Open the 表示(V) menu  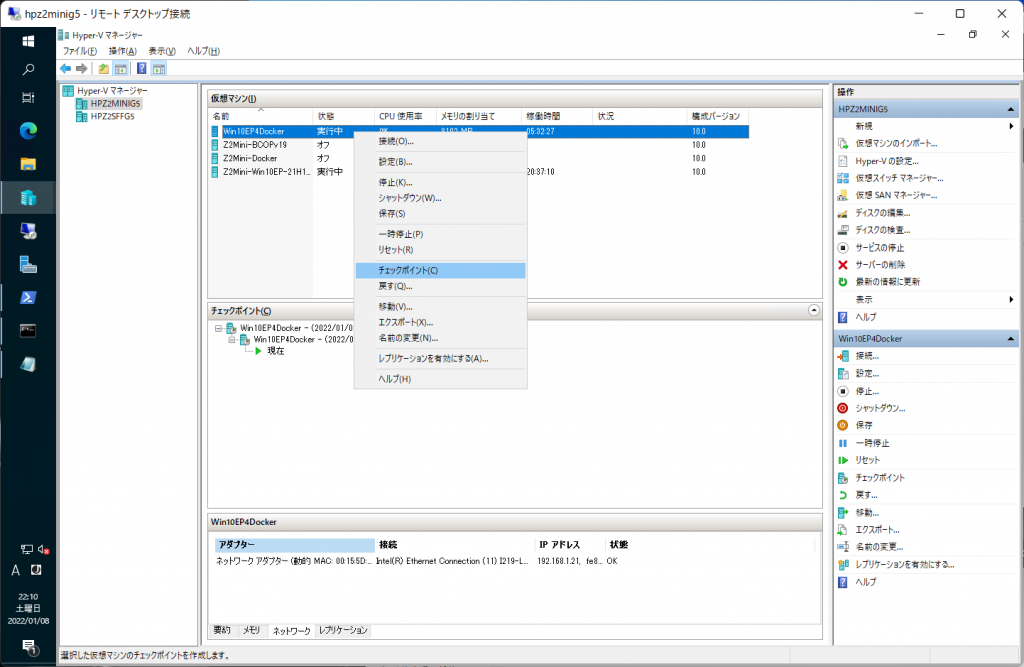pos(162,51)
